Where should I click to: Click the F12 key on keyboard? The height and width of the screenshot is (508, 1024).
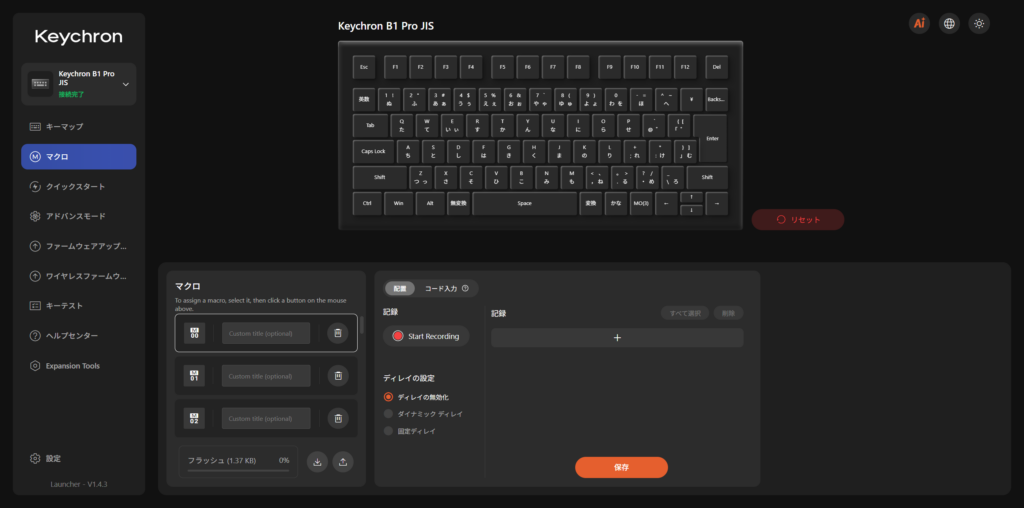click(x=685, y=67)
